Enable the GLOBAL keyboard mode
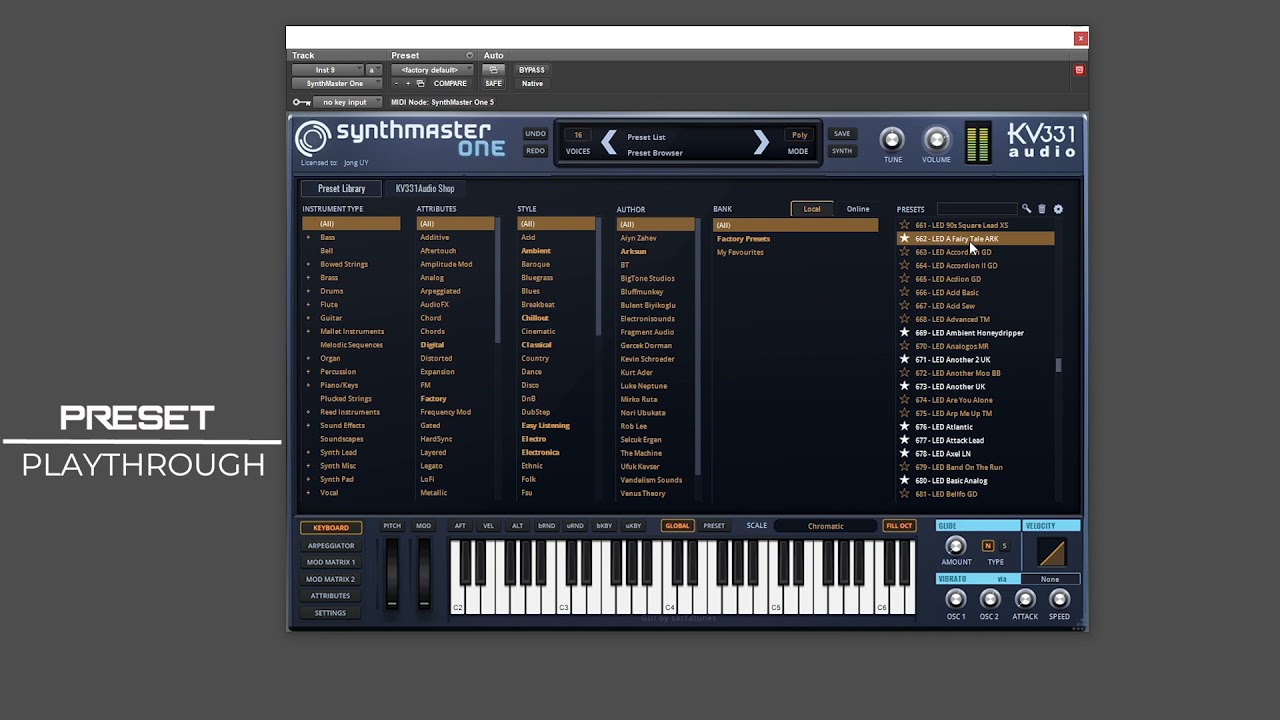The width and height of the screenshot is (1280, 720). (677, 526)
